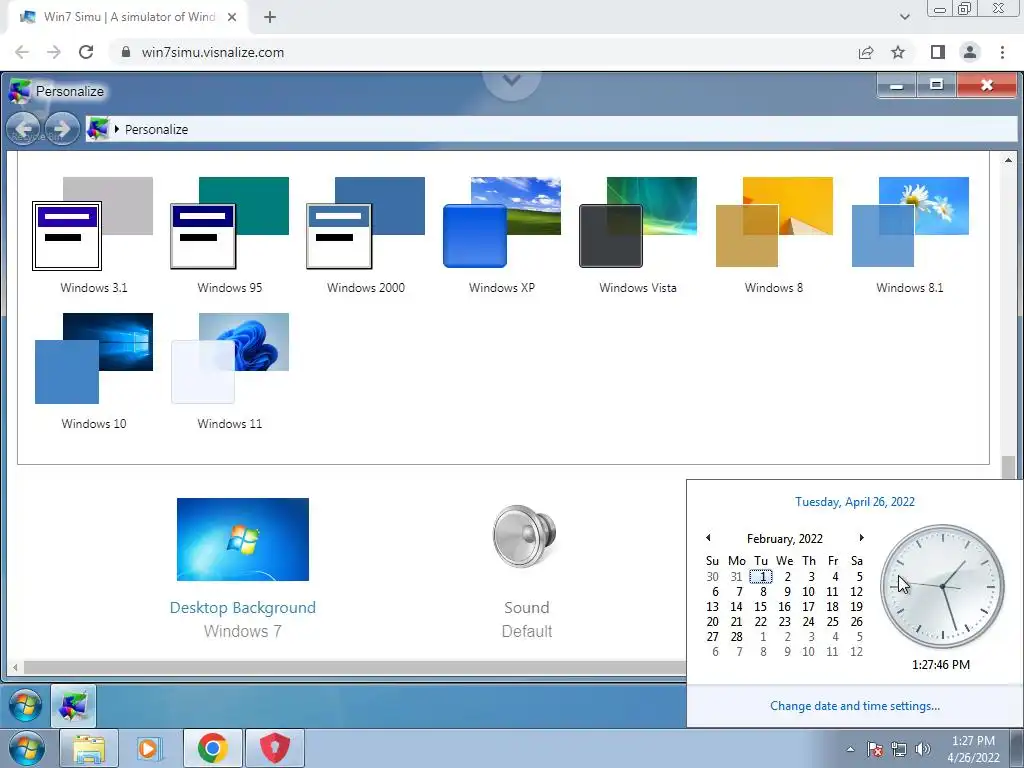The width and height of the screenshot is (1024, 768).
Task: Click the Forward arrow in Personalize window
Action: click(x=62, y=129)
